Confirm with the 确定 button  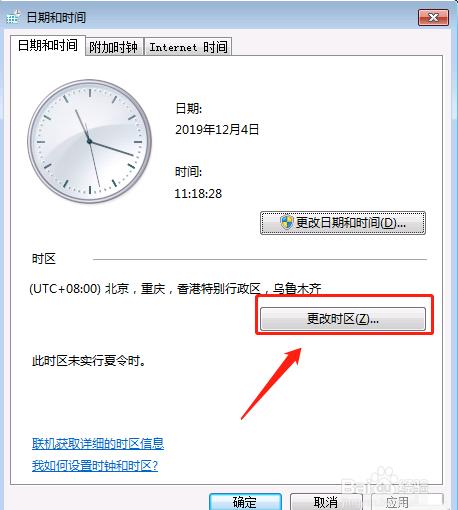coord(245,502)
